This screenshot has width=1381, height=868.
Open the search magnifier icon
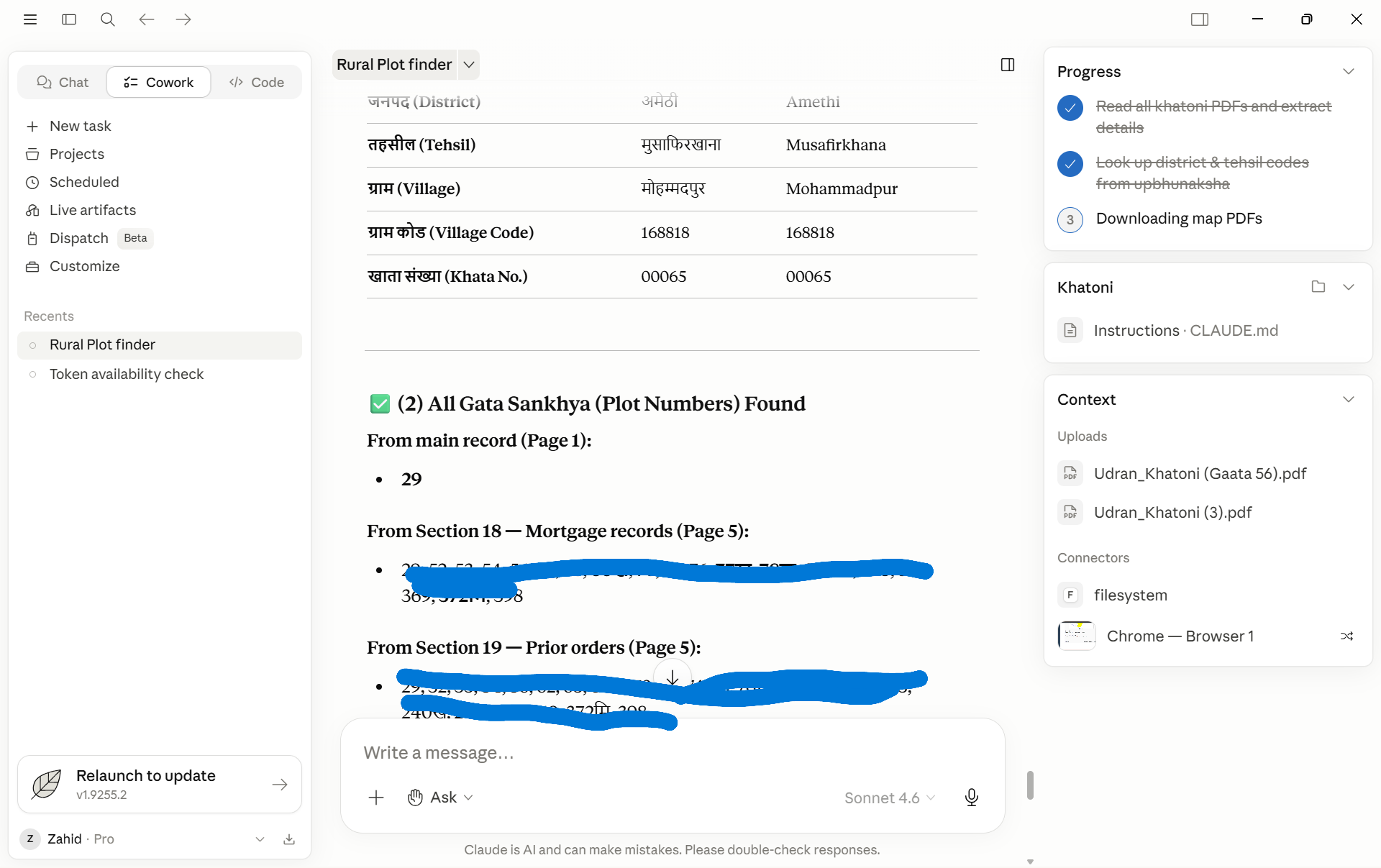coord(108,19)
